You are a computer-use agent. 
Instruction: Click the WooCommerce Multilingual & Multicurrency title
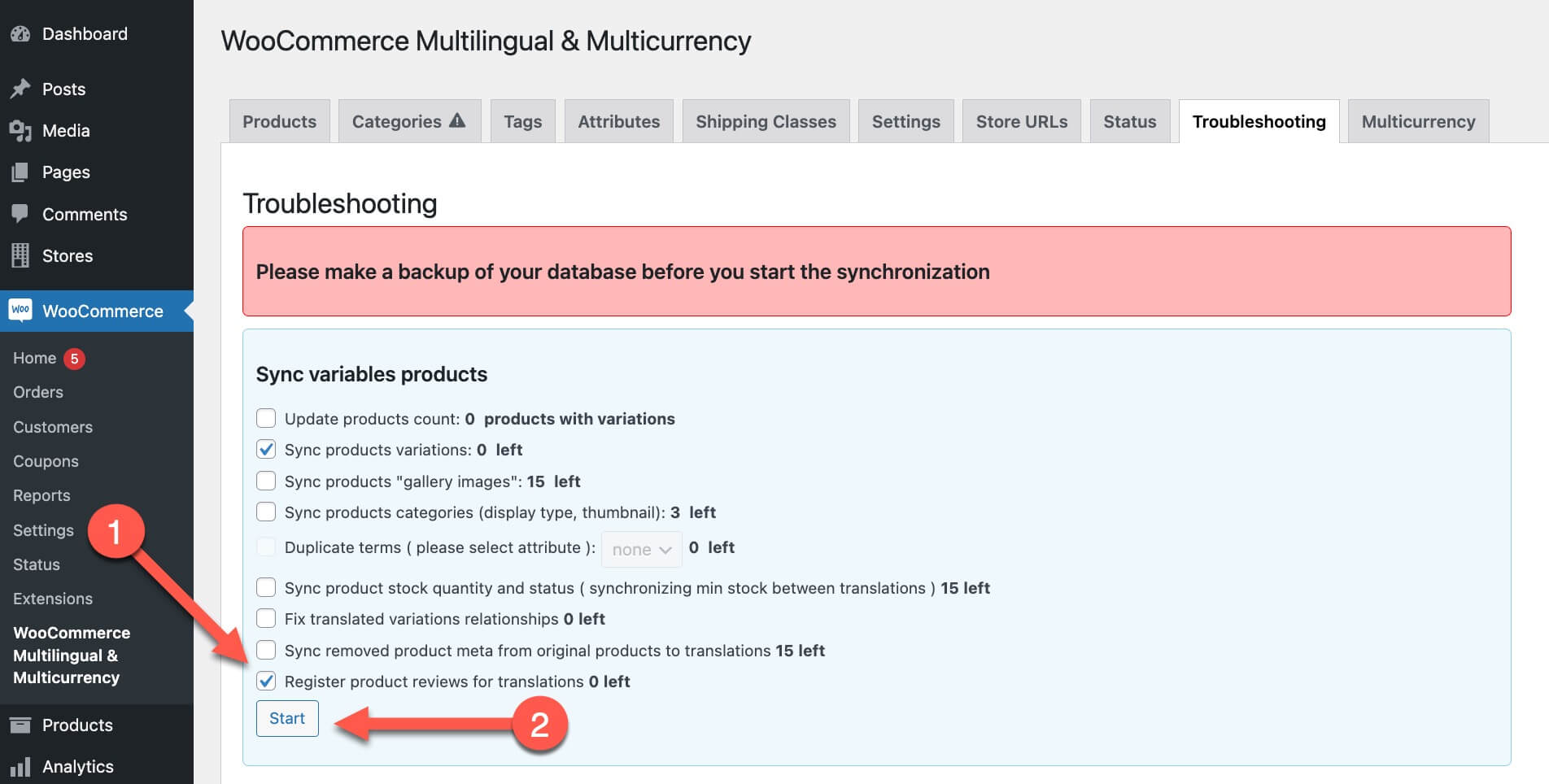click(486, 41)
